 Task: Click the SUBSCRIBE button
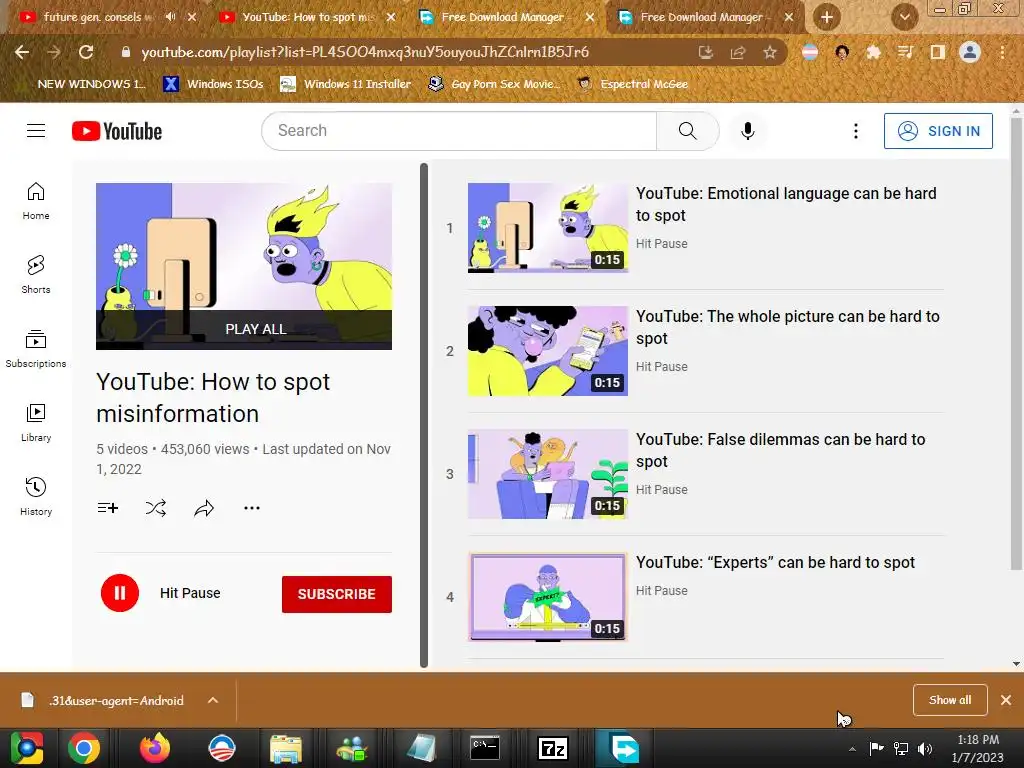click(336, 594)
